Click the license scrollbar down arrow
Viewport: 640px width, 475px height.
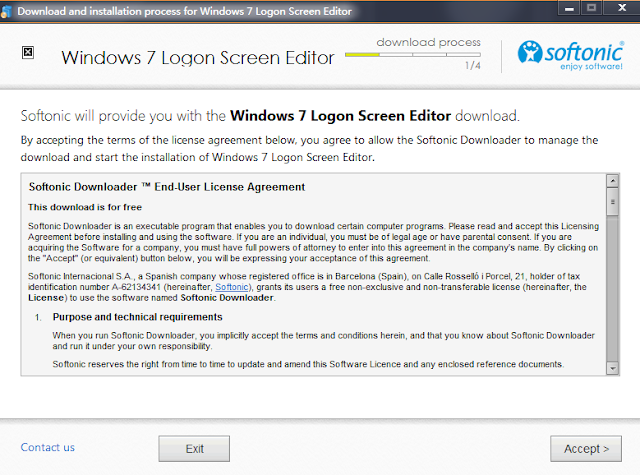pos(613,368)
